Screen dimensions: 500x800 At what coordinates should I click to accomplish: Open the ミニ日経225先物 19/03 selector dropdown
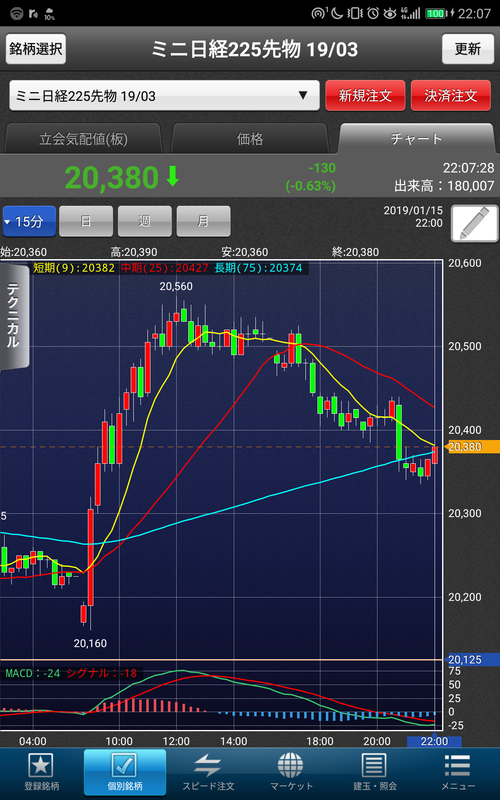[x=164, y=95]
